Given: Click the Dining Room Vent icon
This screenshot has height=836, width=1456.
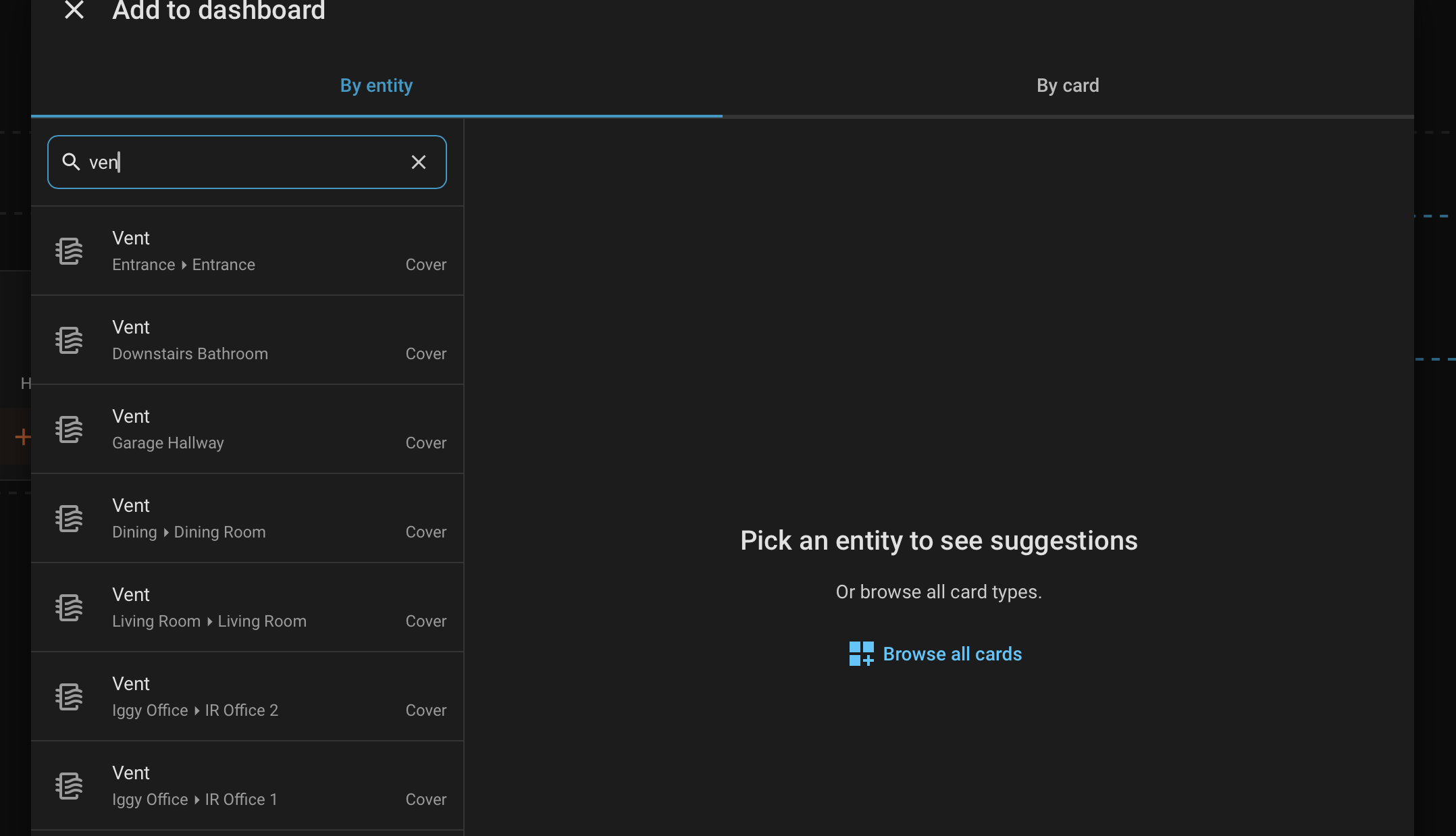Looking at the screenshot, I should point(69,519).
